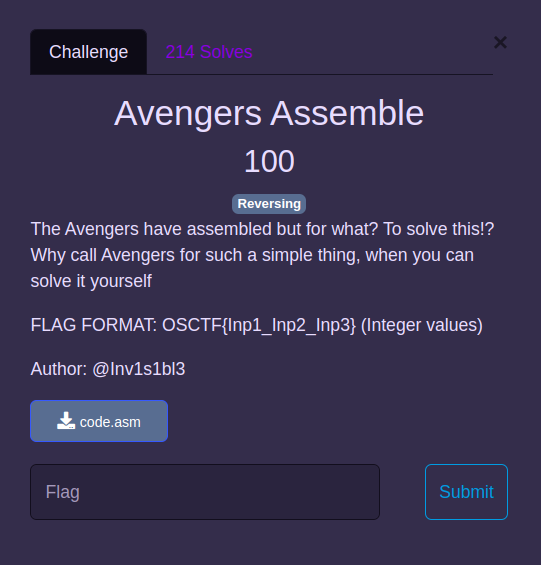Switch to the 214 Solves tab
The width and height of the screenshot is (541, 565).
209,52
